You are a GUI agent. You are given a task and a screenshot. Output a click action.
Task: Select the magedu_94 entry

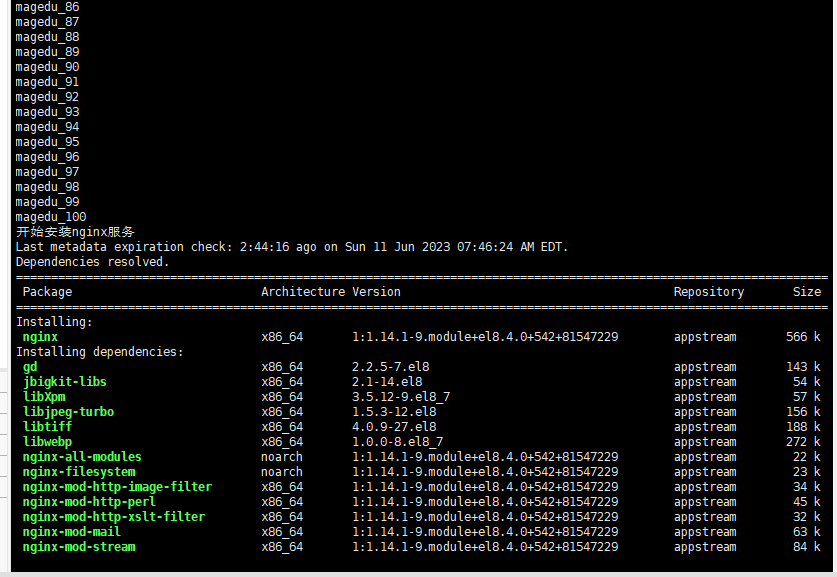click(x=48, y=127)
